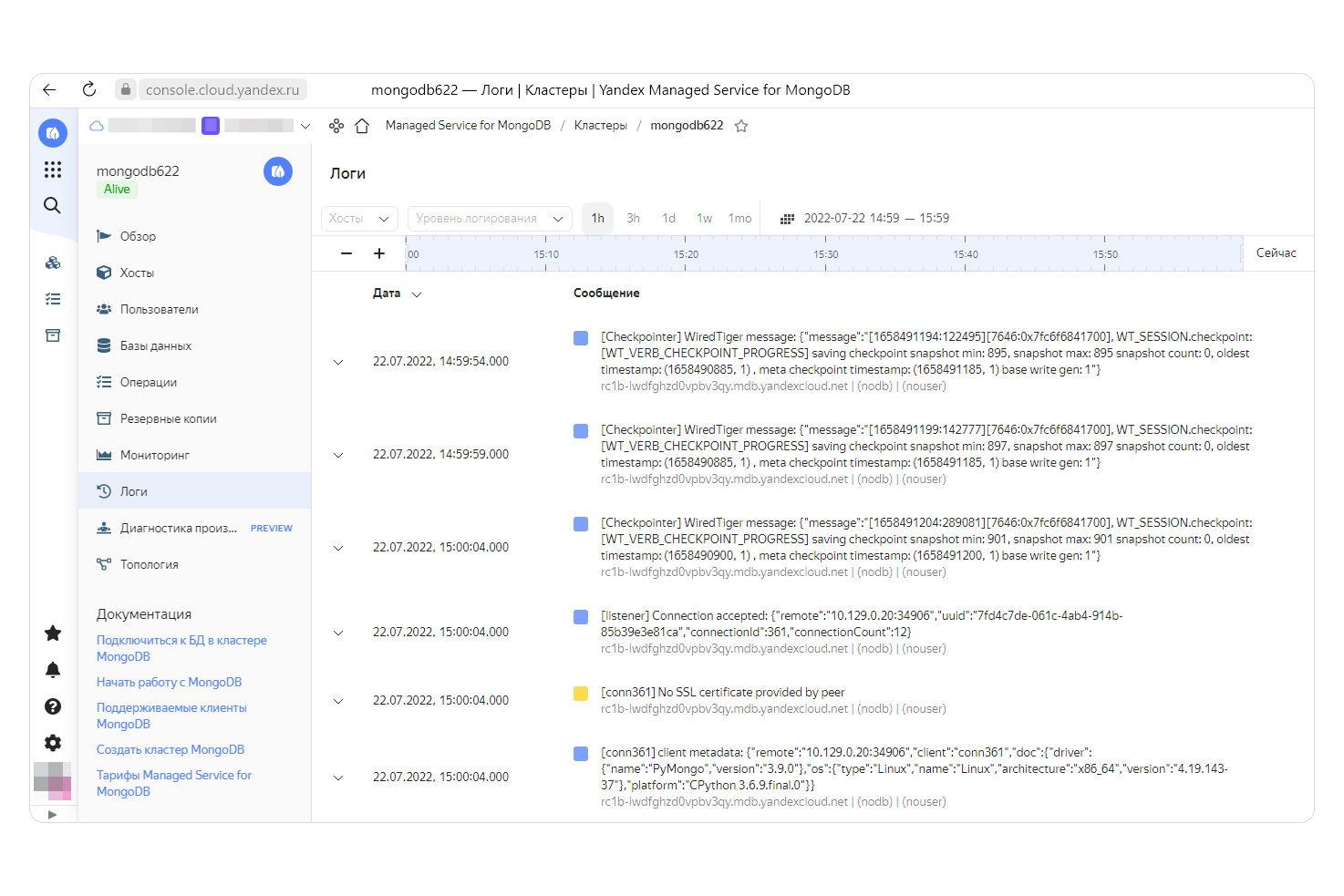This screenshot has height=896, width=1344.
Task: Click the lock icon in address bar
Action: tap(126, 89)
